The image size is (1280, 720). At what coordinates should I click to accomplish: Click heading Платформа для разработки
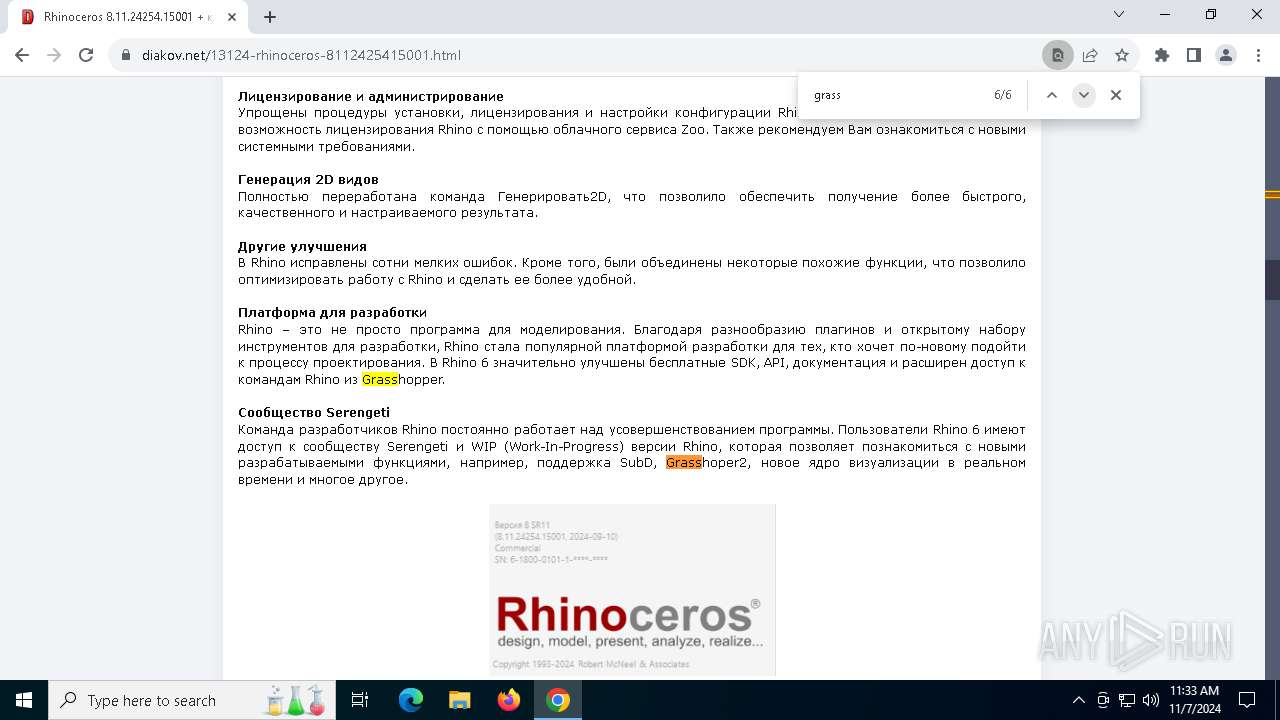(332, 312)
